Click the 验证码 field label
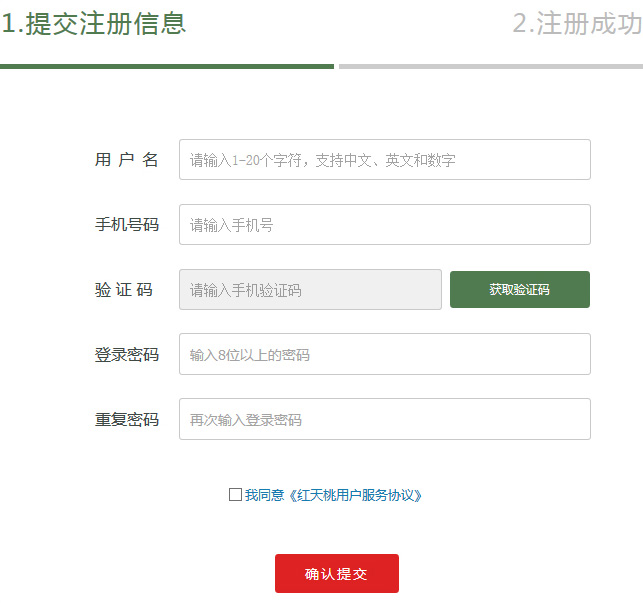The image size is (643, 603). pos(126,290)
